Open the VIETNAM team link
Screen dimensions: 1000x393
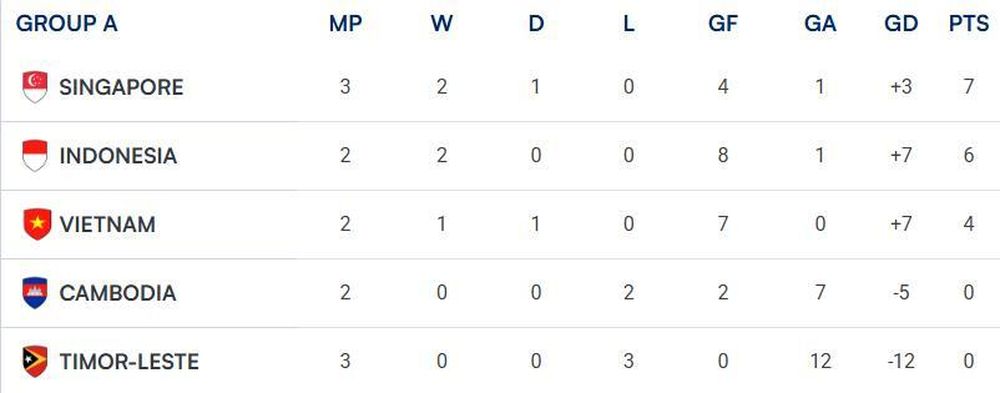click(107, 225)
